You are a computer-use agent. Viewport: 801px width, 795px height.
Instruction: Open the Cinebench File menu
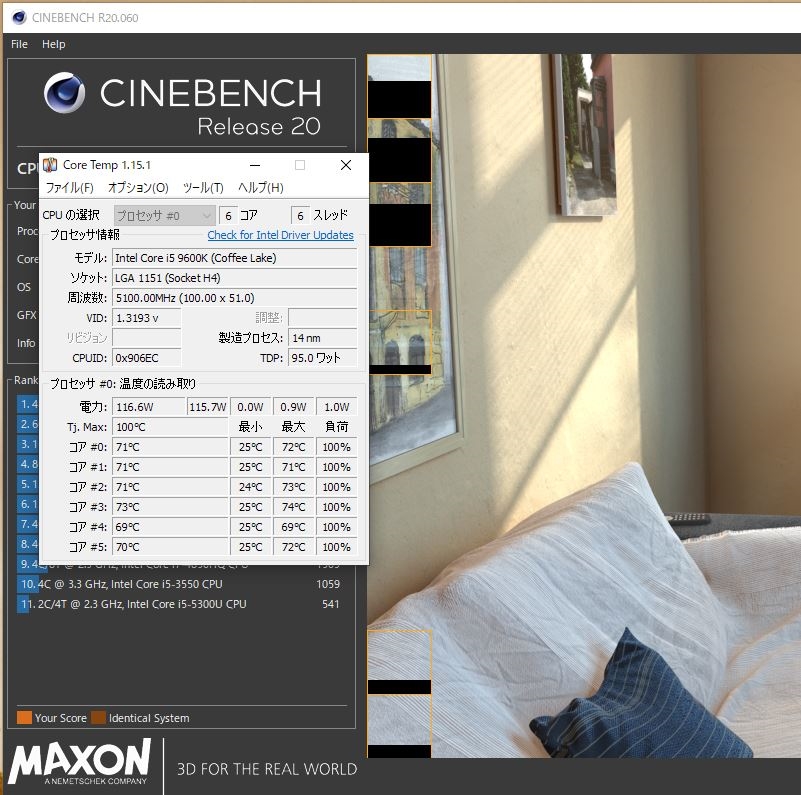(x=19, y=44)
